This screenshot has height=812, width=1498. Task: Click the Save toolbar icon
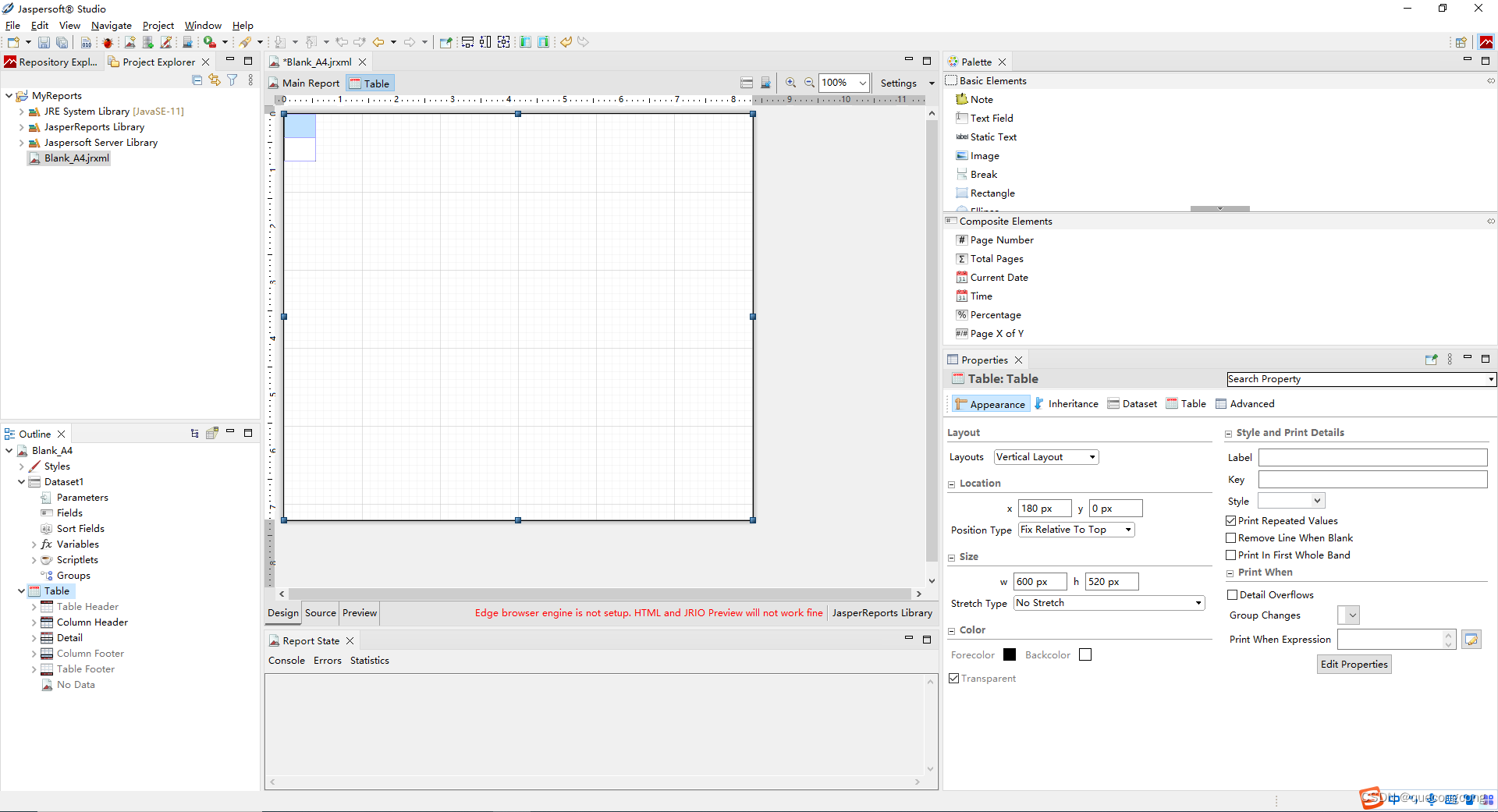(x=44, y=42)
